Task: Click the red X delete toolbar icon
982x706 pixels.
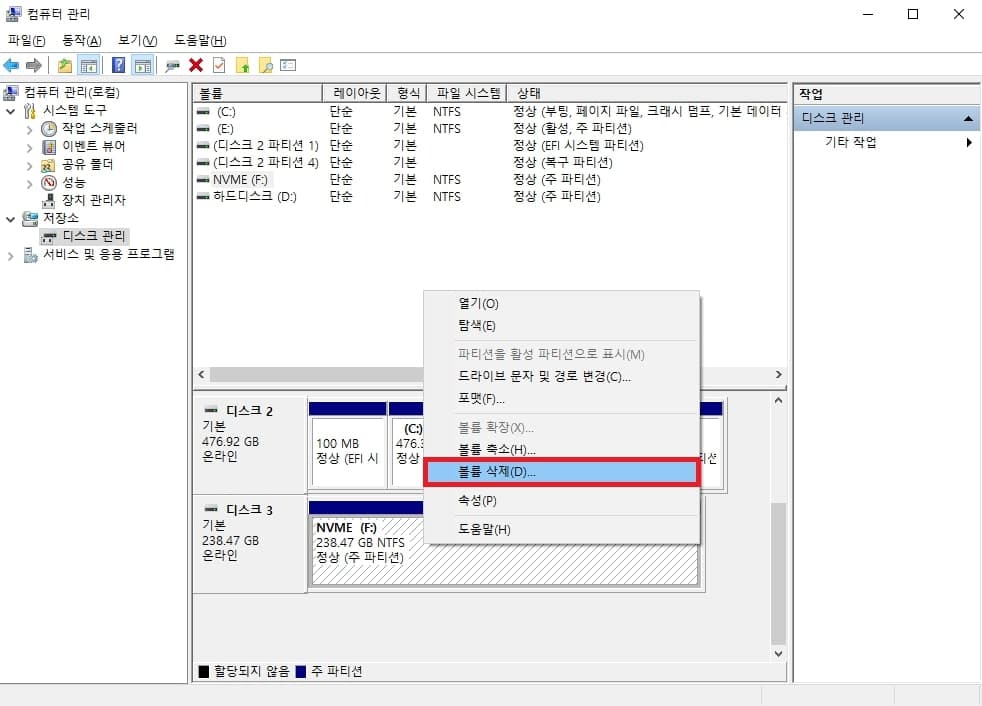Action: tap(197, 64)
